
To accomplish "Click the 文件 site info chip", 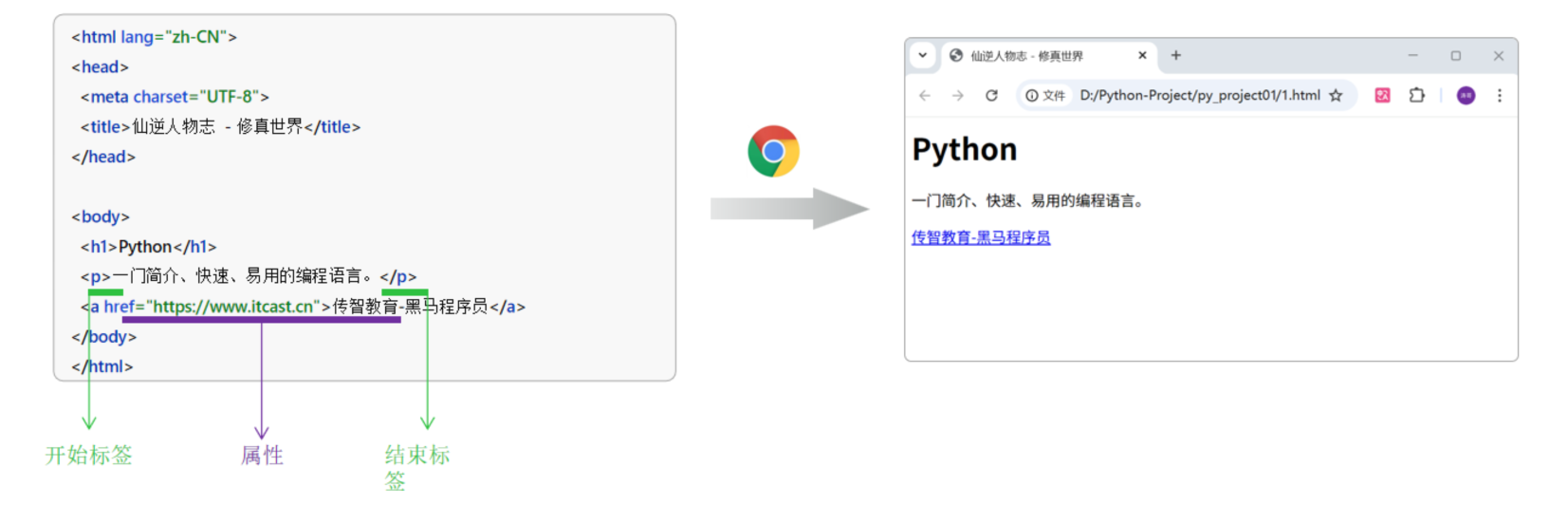I will point(1045,95).
